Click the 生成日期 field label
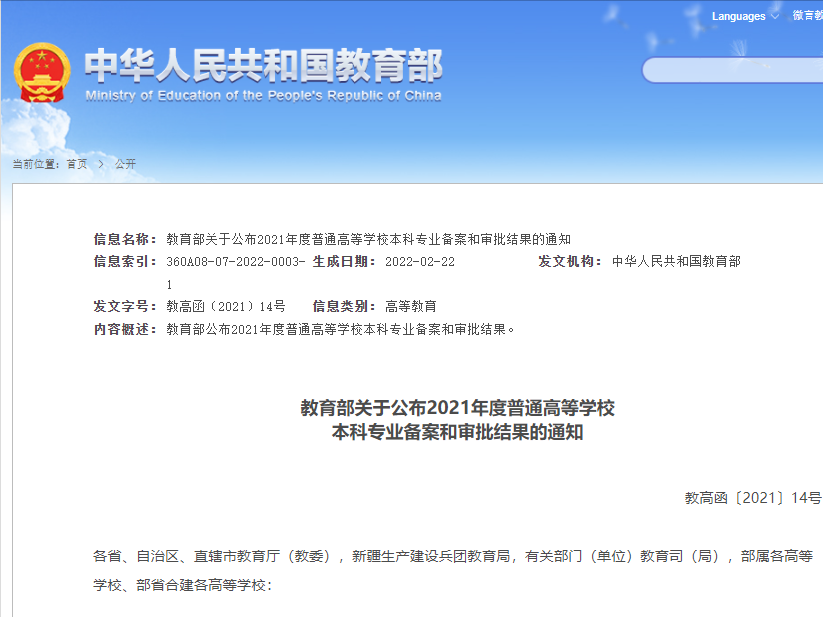 344,261
